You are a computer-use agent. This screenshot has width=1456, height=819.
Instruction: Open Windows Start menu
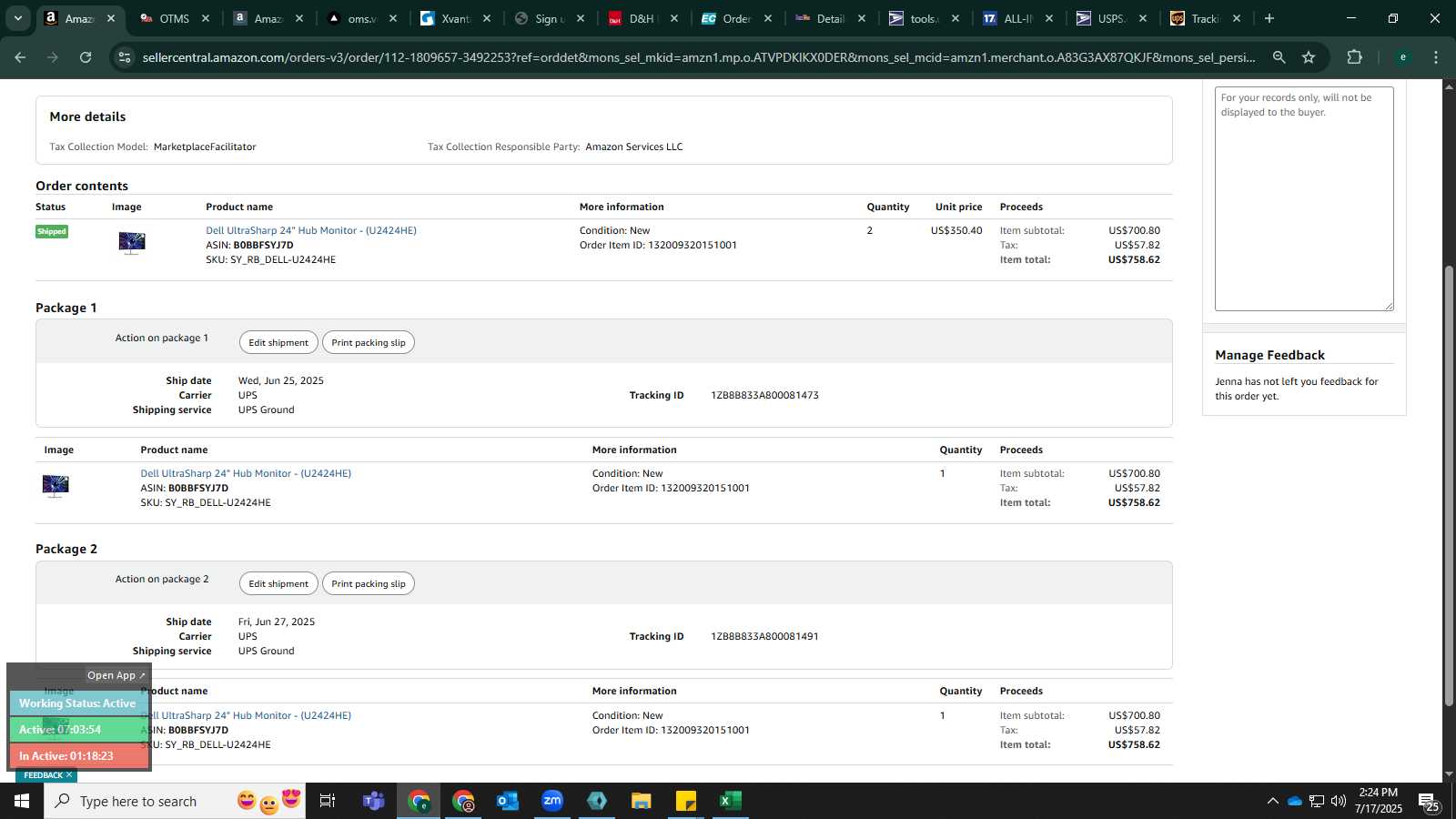tap(22, 801)
